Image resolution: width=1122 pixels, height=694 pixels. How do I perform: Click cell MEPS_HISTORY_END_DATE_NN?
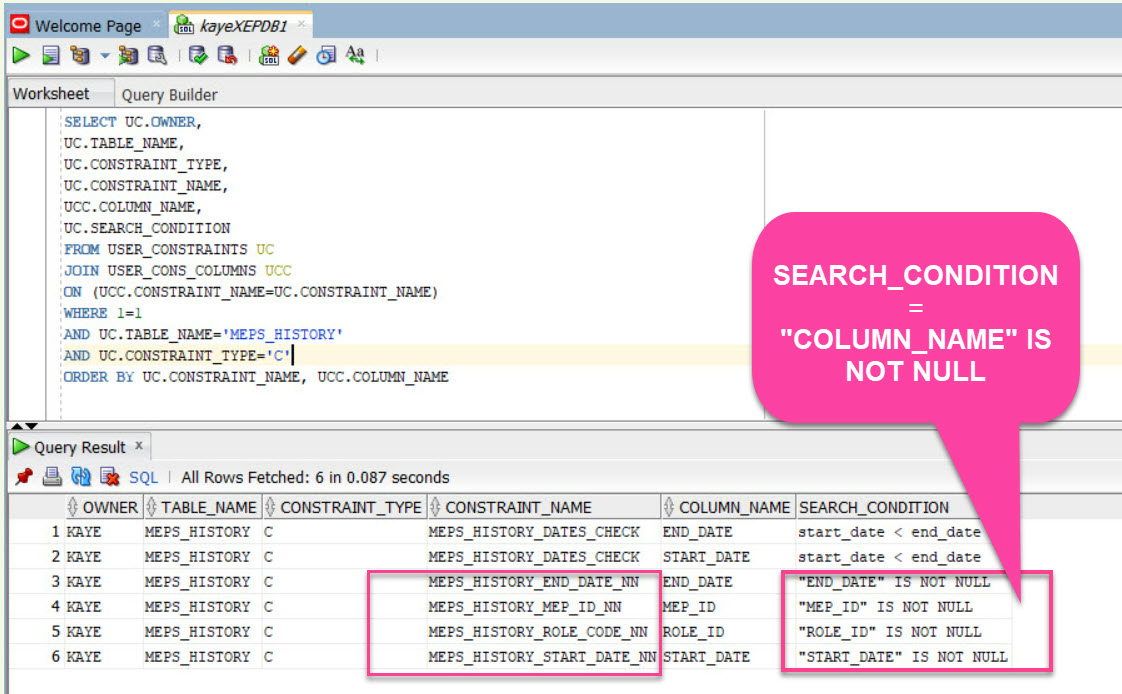point(533,582)
